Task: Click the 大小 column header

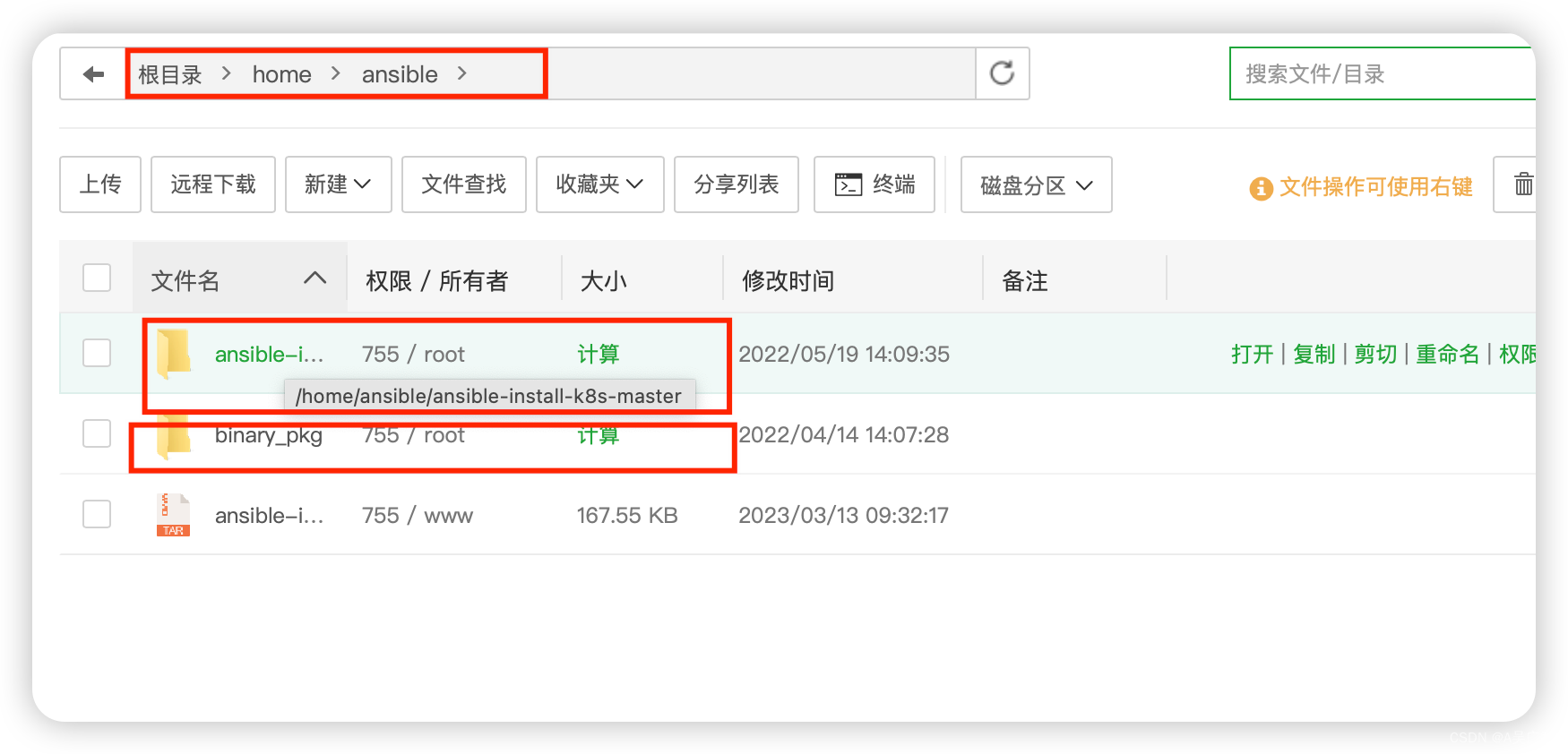Action: (604, 281)
